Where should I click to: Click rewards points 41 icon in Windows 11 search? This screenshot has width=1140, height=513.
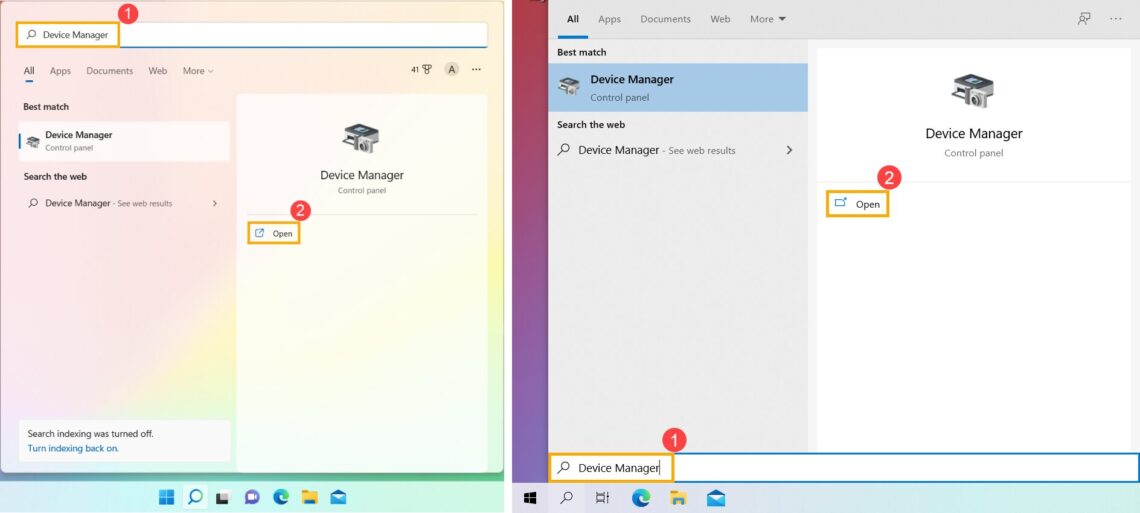(422, 70)
